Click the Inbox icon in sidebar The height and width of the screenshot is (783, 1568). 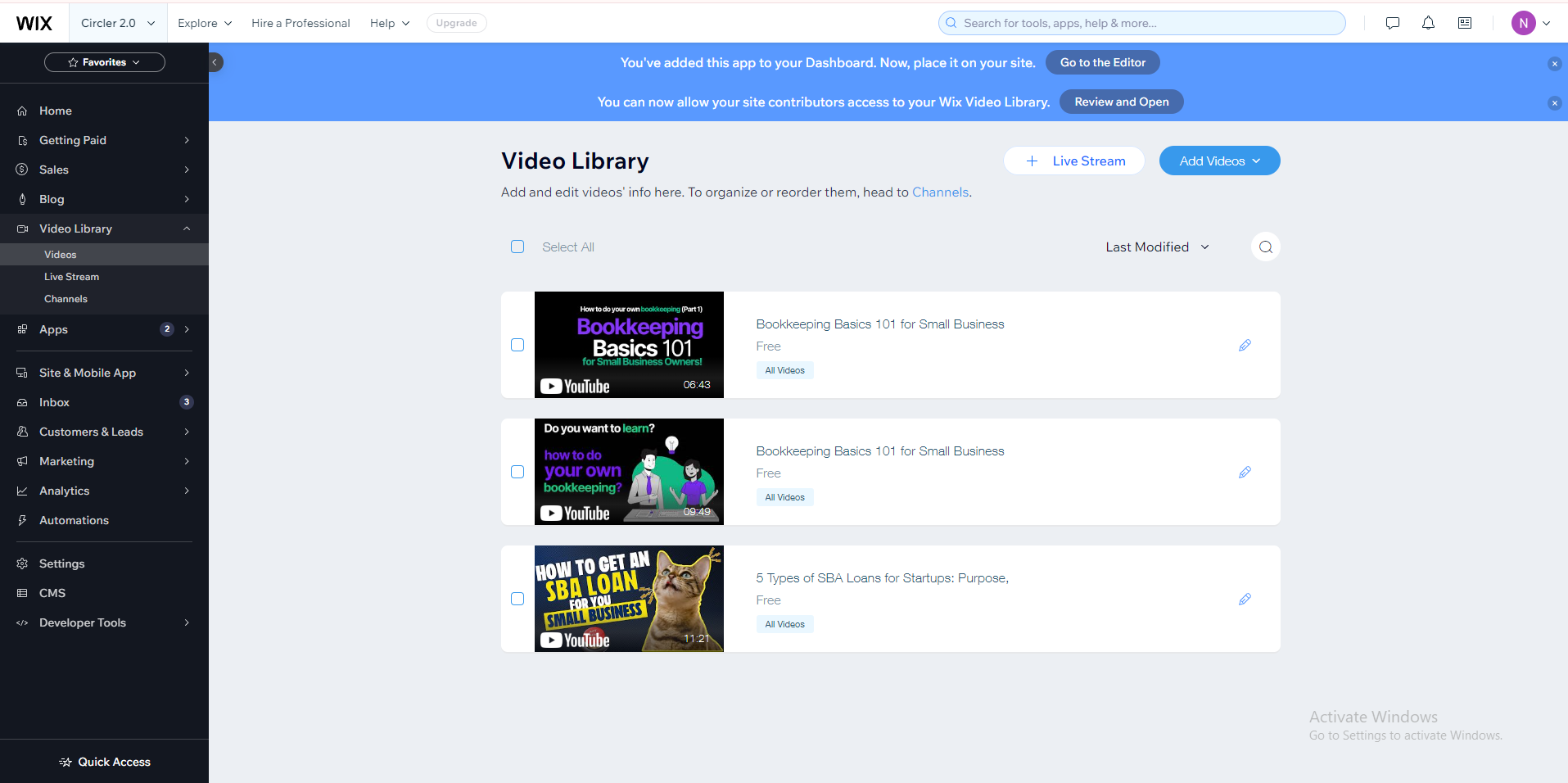tap(22, 402)
